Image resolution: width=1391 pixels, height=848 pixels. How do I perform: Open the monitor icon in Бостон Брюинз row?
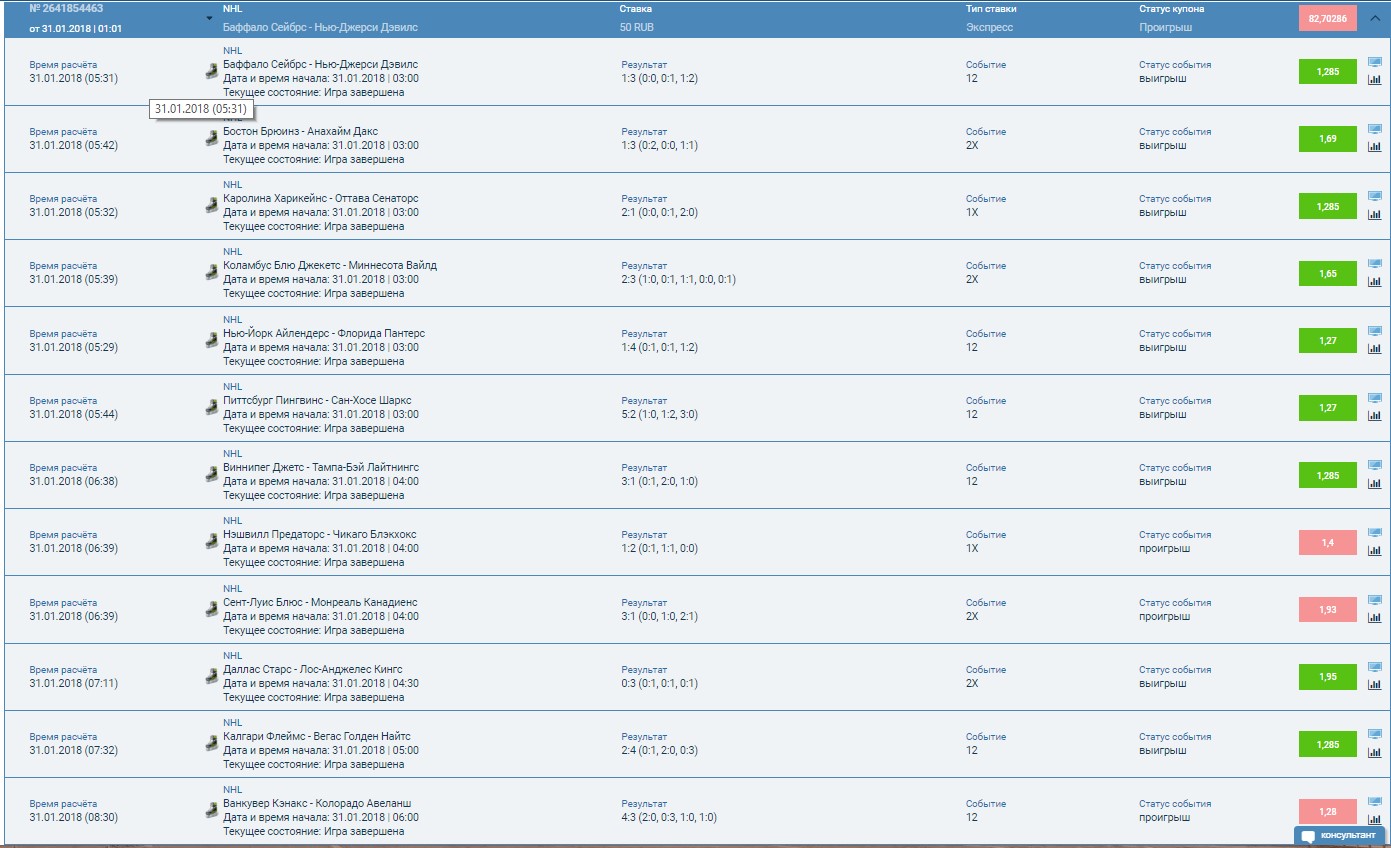[1374, 130]
